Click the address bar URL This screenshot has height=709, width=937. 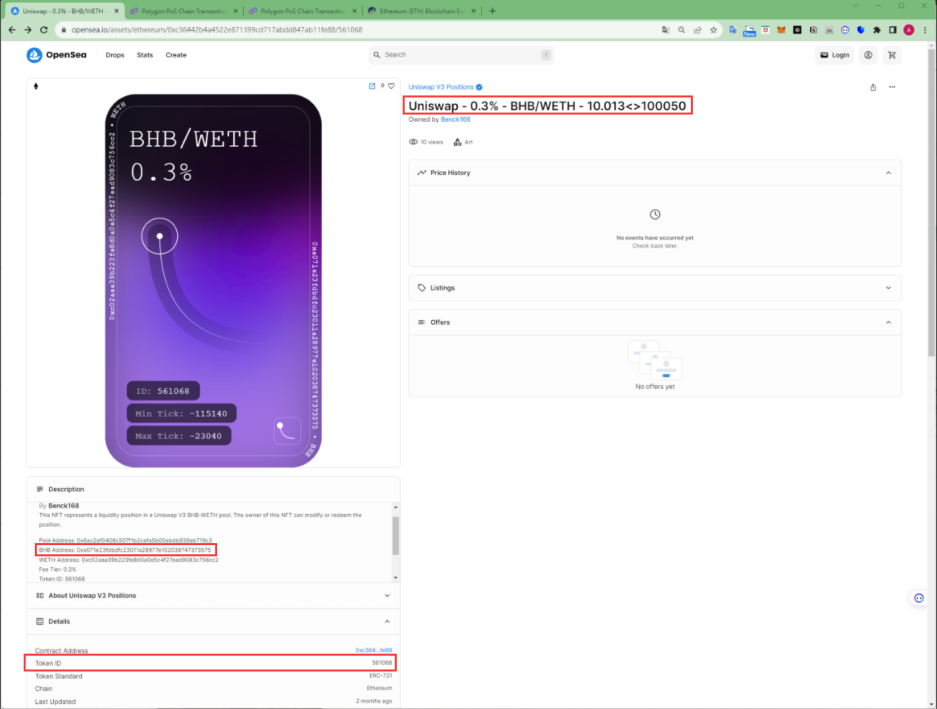tap(217, 30)
